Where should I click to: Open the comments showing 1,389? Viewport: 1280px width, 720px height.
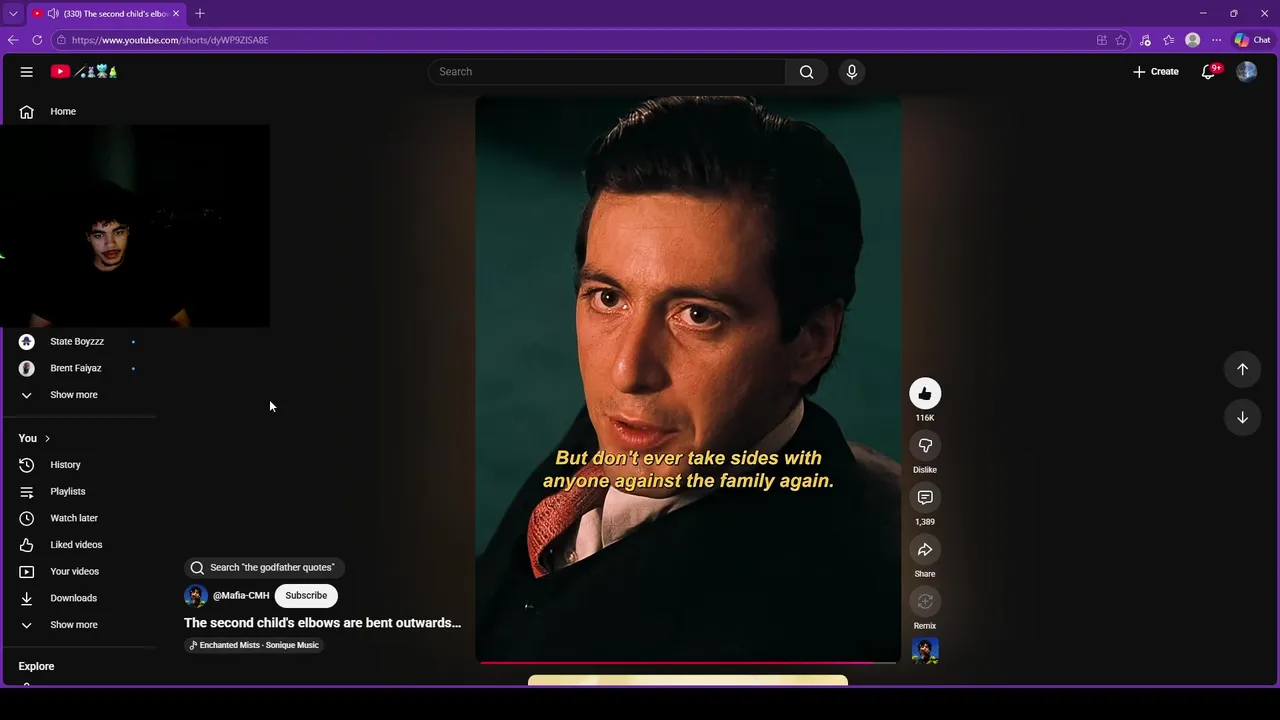coord(925,498)
